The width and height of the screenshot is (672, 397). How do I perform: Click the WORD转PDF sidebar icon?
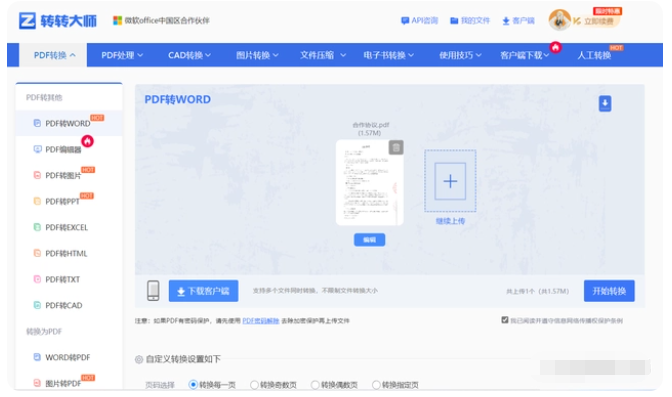37,357
